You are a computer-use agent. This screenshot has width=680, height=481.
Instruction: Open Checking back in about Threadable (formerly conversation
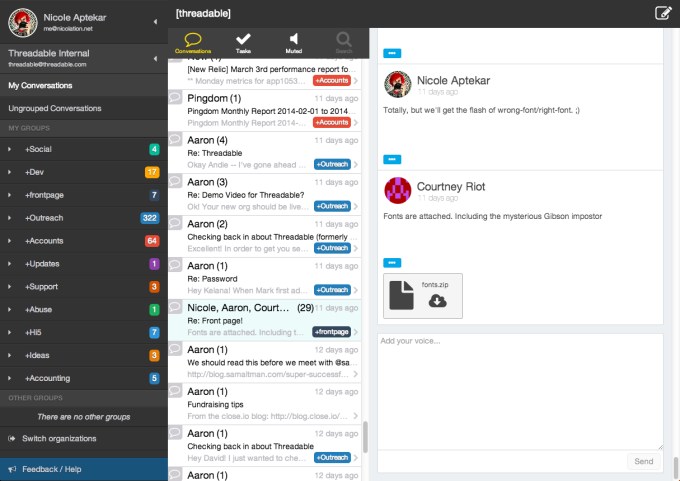pos(265,236)
